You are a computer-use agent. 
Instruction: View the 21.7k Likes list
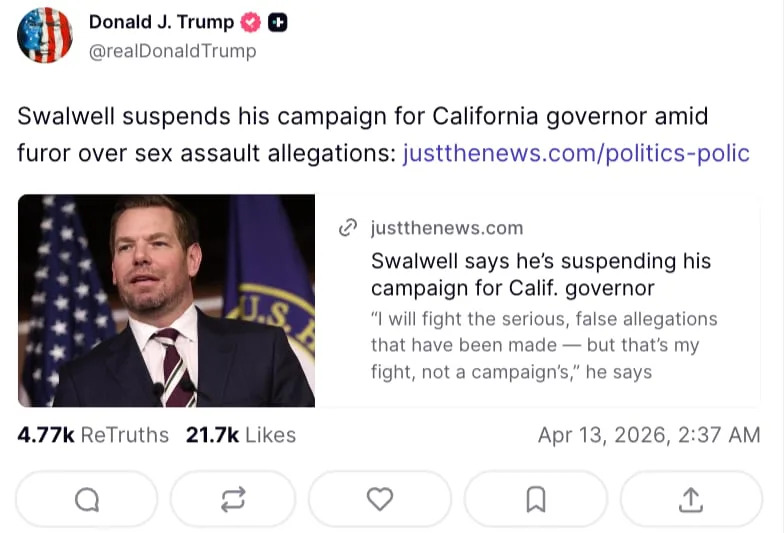point(241,435)
